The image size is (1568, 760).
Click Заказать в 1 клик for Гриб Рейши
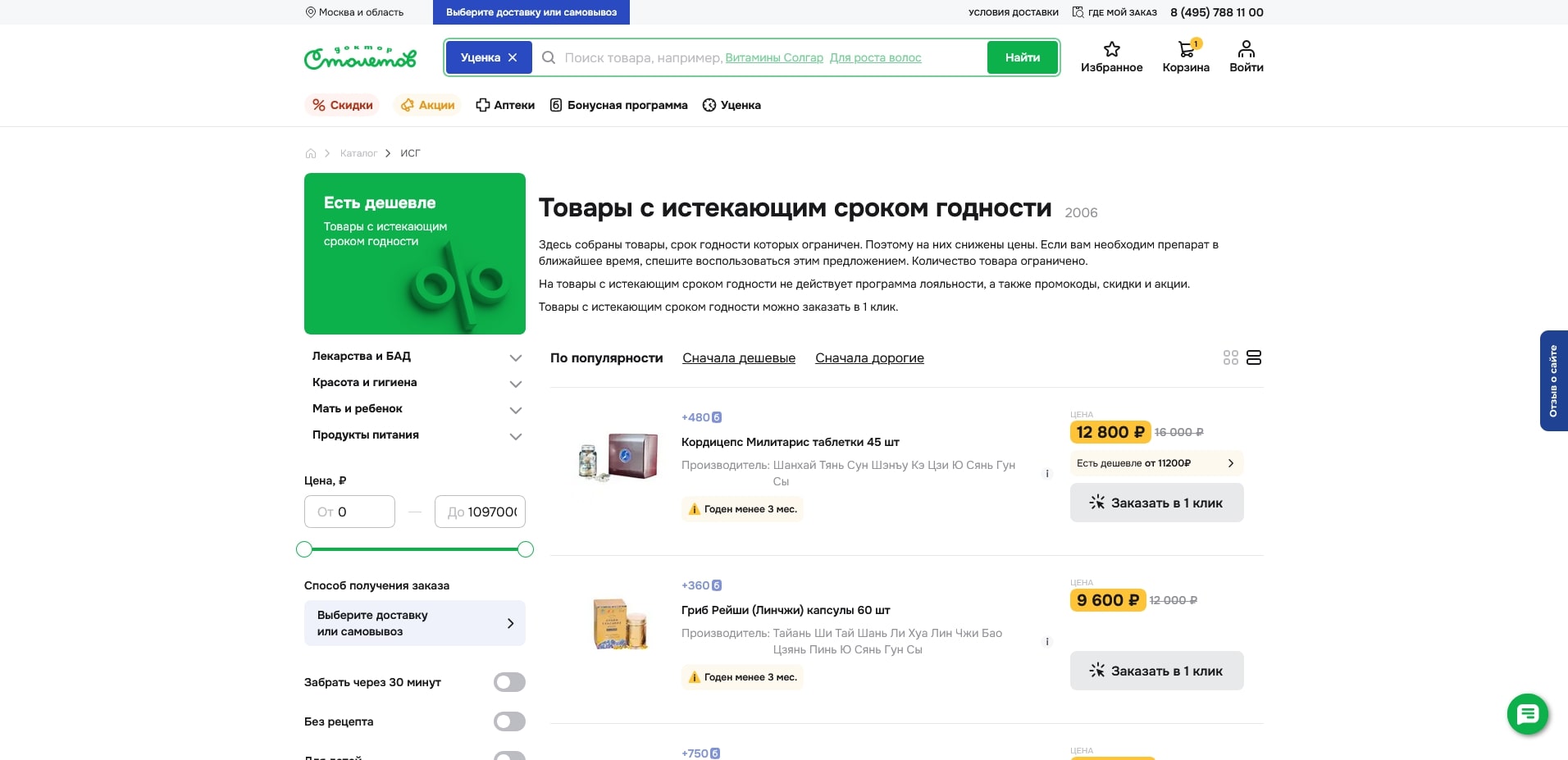click(1156, 671)
